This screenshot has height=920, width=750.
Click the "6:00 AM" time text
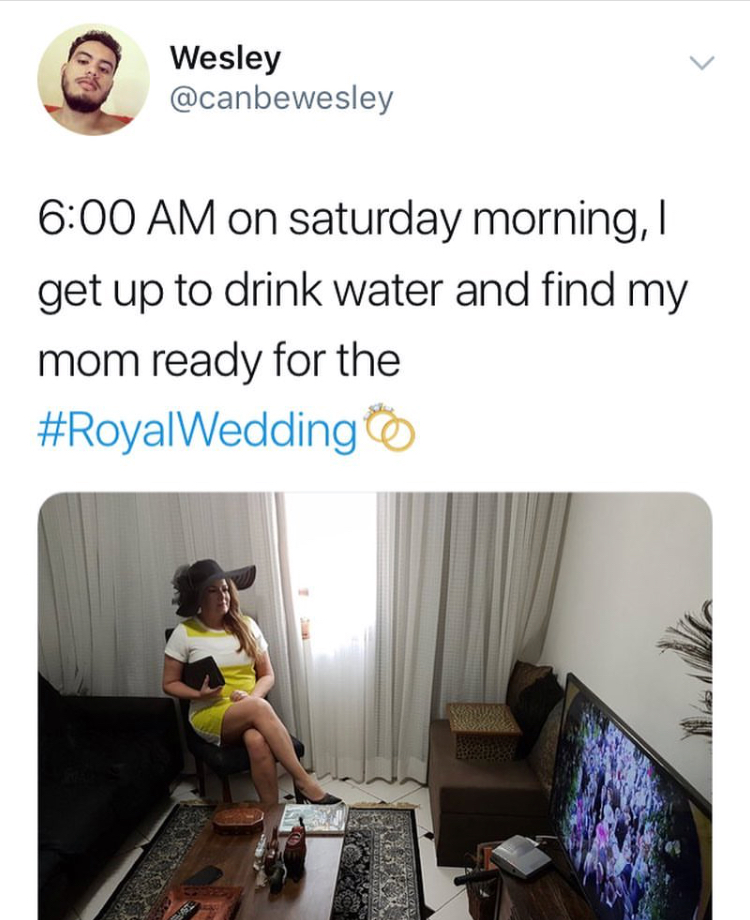127,221
